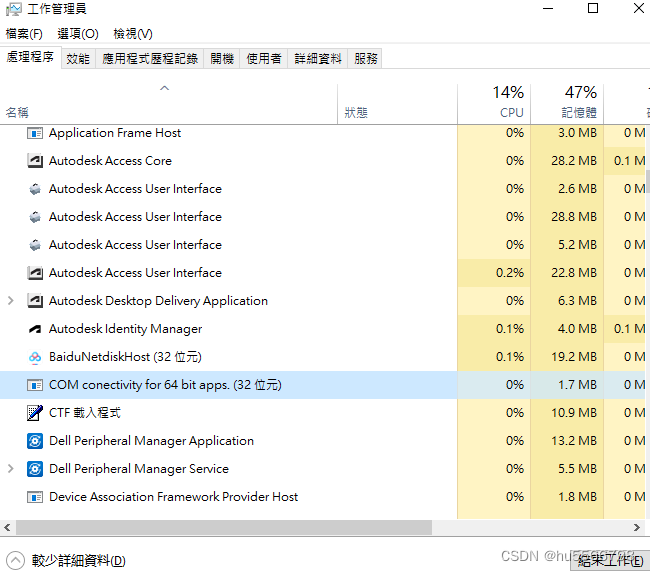Sort by the 記憶體 47% column header
This screenshot has height=571, width=650.
click(x=567, y=104)
